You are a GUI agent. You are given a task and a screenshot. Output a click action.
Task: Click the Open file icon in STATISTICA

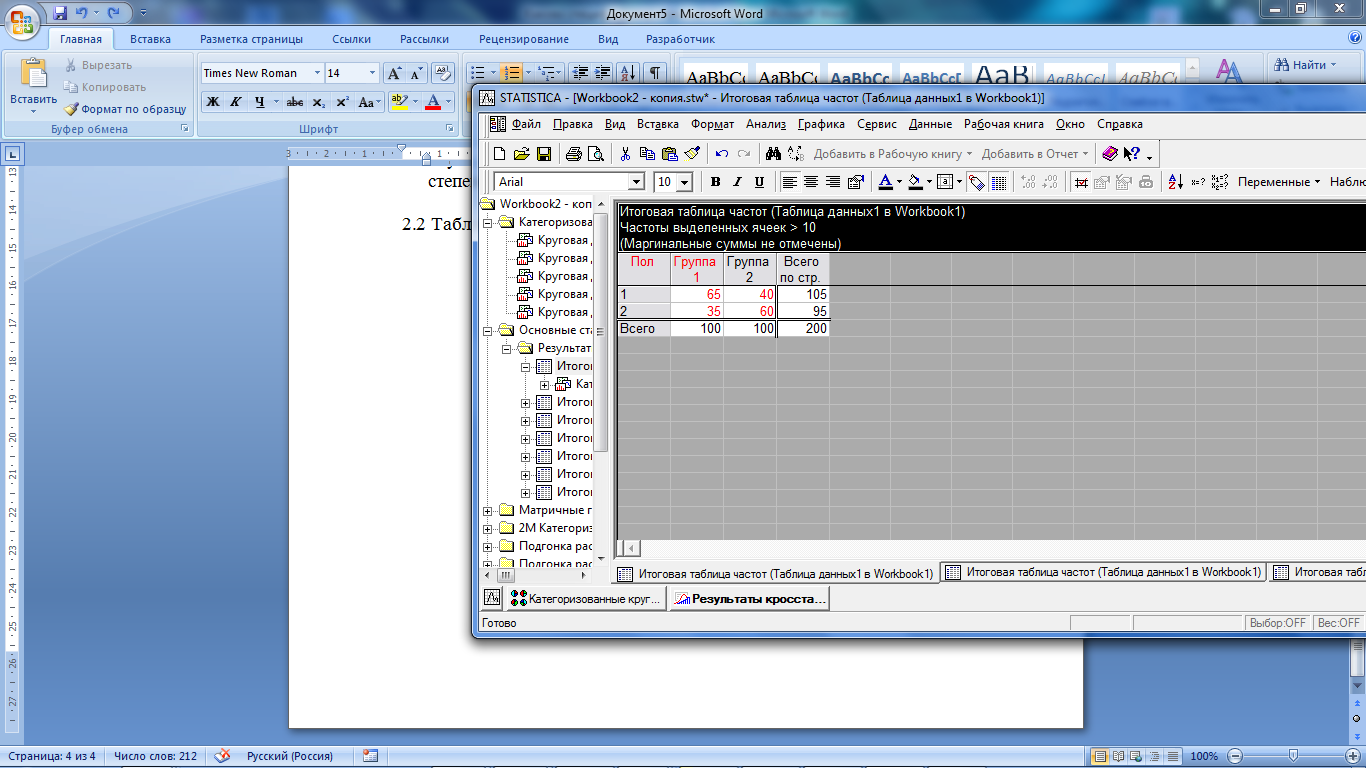click(x=521, y=154)
